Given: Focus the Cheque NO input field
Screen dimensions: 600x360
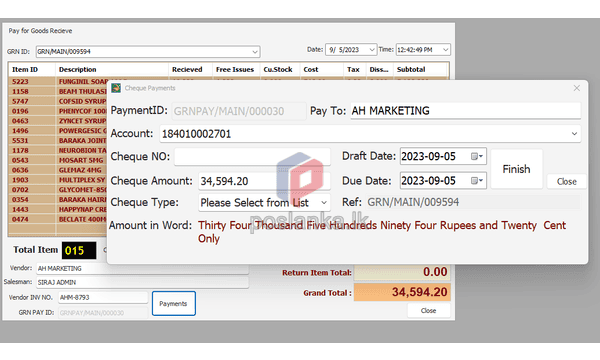Looking at the screenshot, I should coord(252,156).
